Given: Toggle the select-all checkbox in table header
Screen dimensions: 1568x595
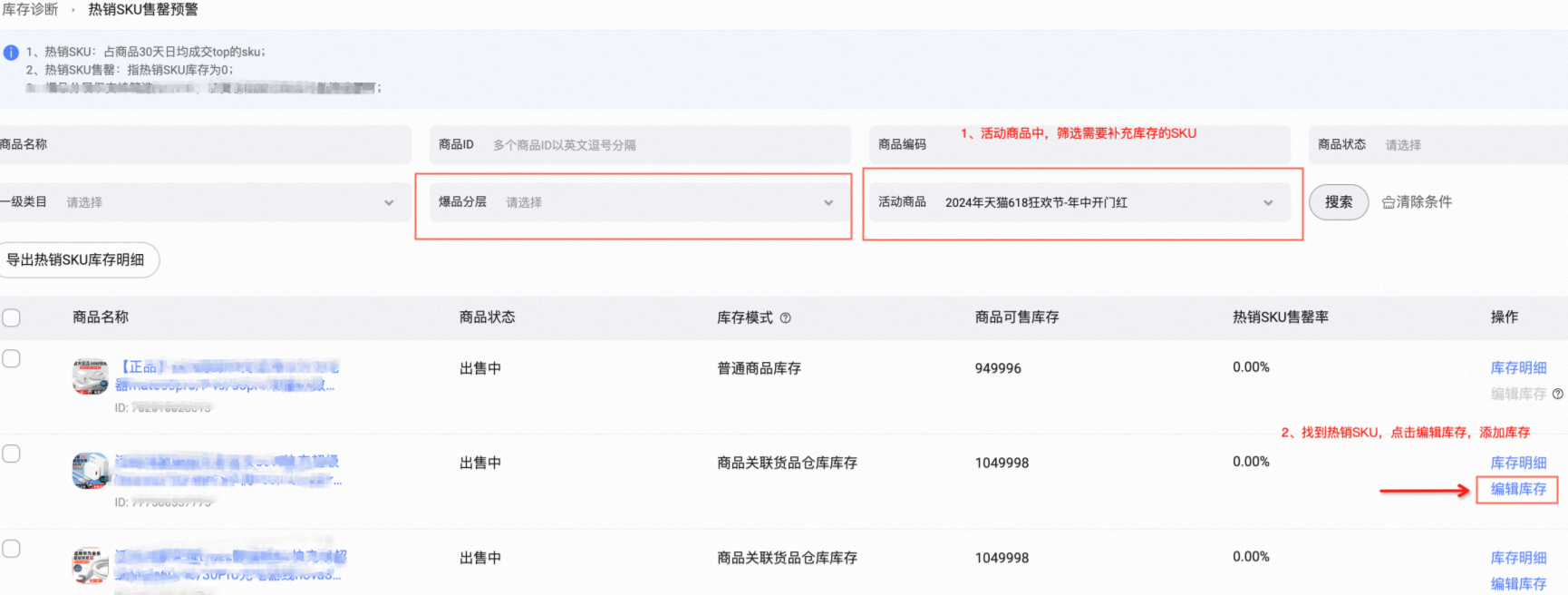Looking at the screenshot, I should tap(11, 318).
